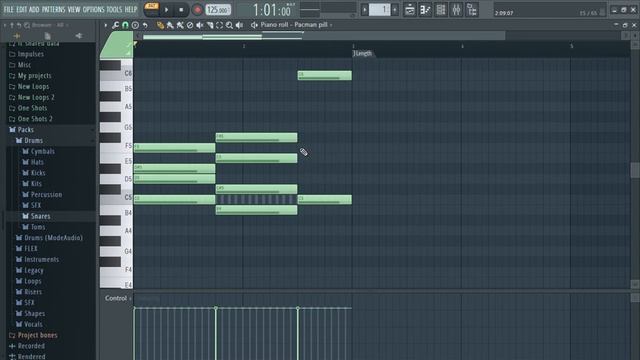The height and width of the screenshot is (360, 640).
Task: Open the OPTIONS menu
Action: [x=93, y=9]
